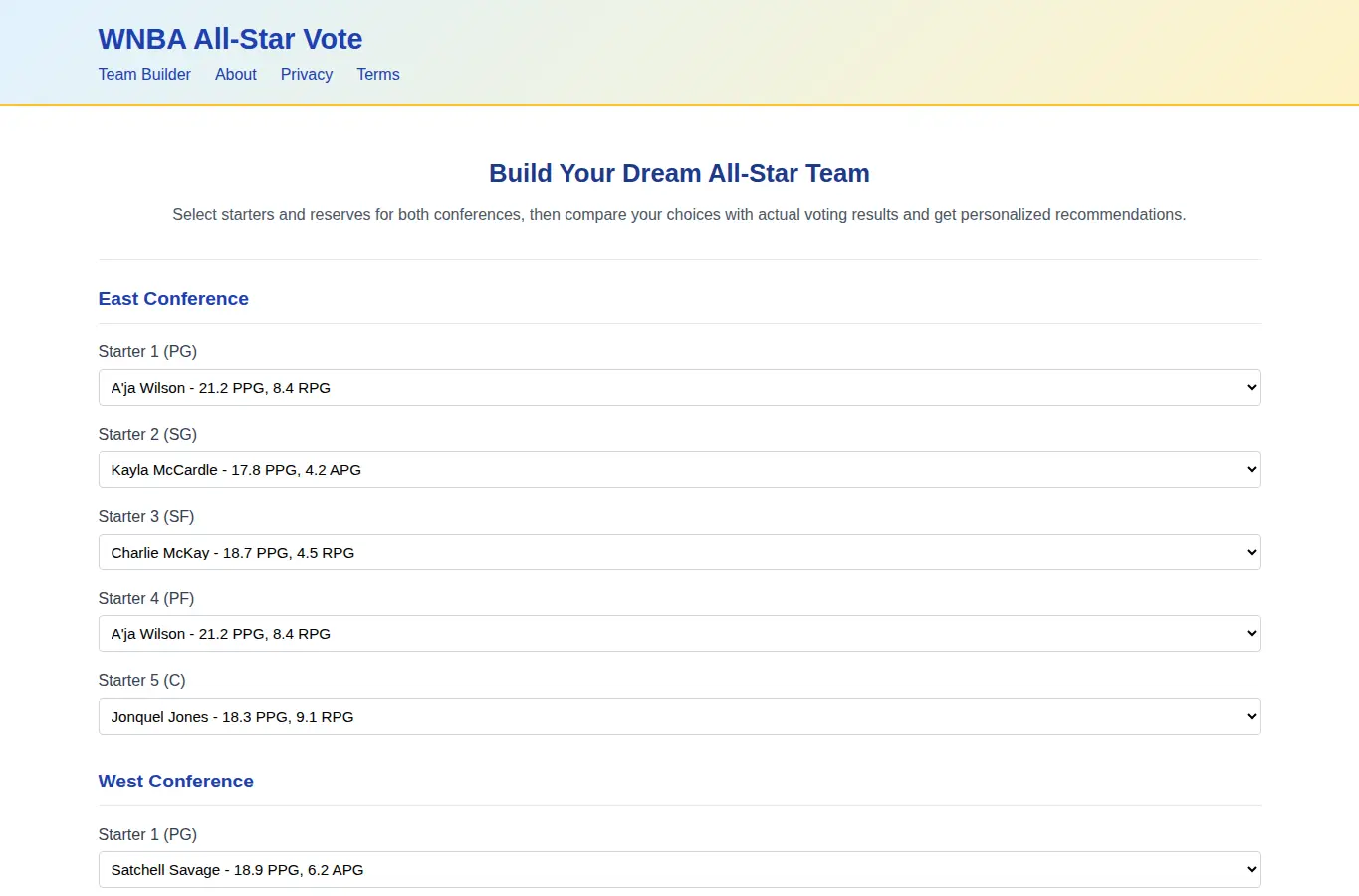This screenshot has width=1359, height=896.
Task: Click the East Starter 3 (SF) label
Action: 146,516
